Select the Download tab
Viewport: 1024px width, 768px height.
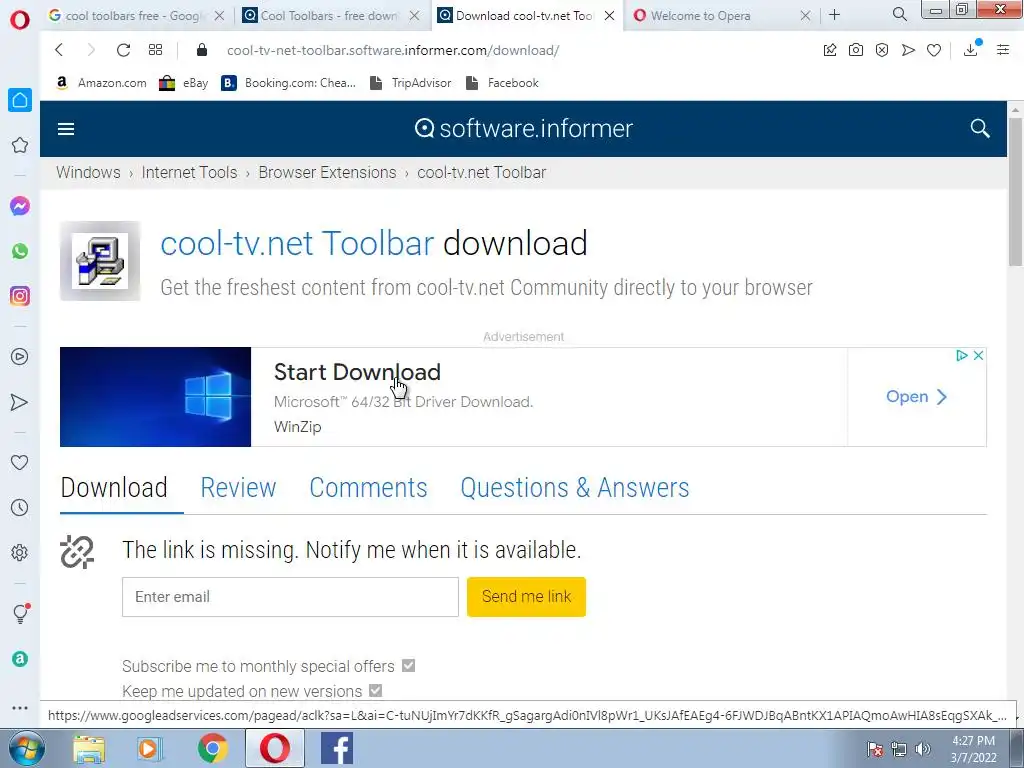pos(114,488)
